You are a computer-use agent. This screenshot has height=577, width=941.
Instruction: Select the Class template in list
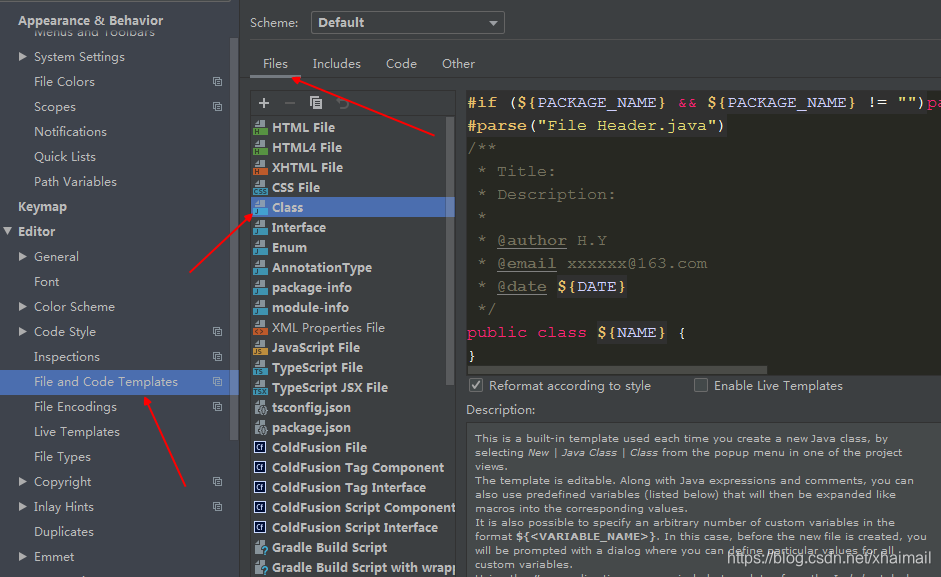tap(352, 207)
